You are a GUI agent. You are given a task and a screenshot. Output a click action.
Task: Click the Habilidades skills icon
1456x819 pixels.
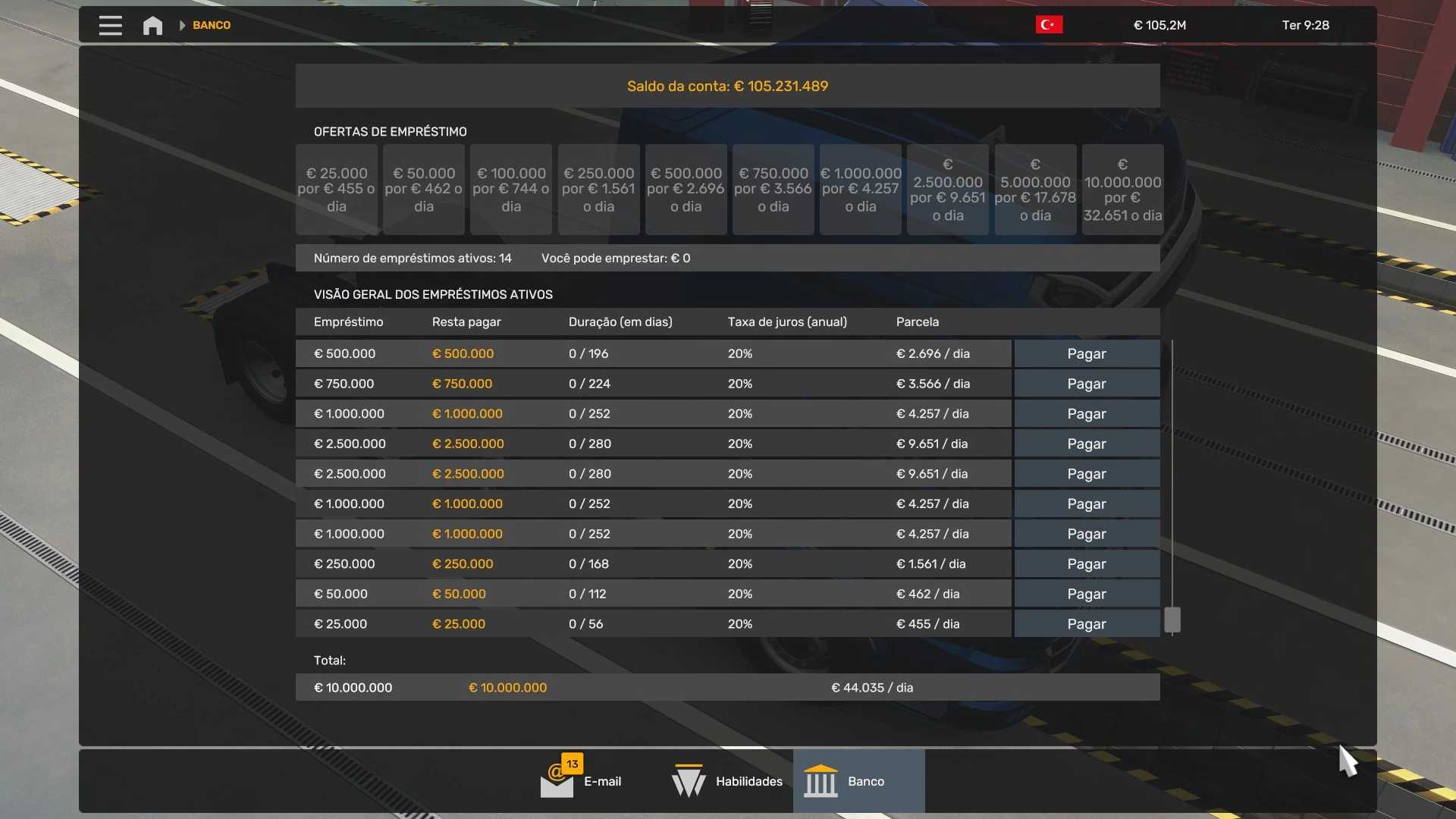(689, 781)
